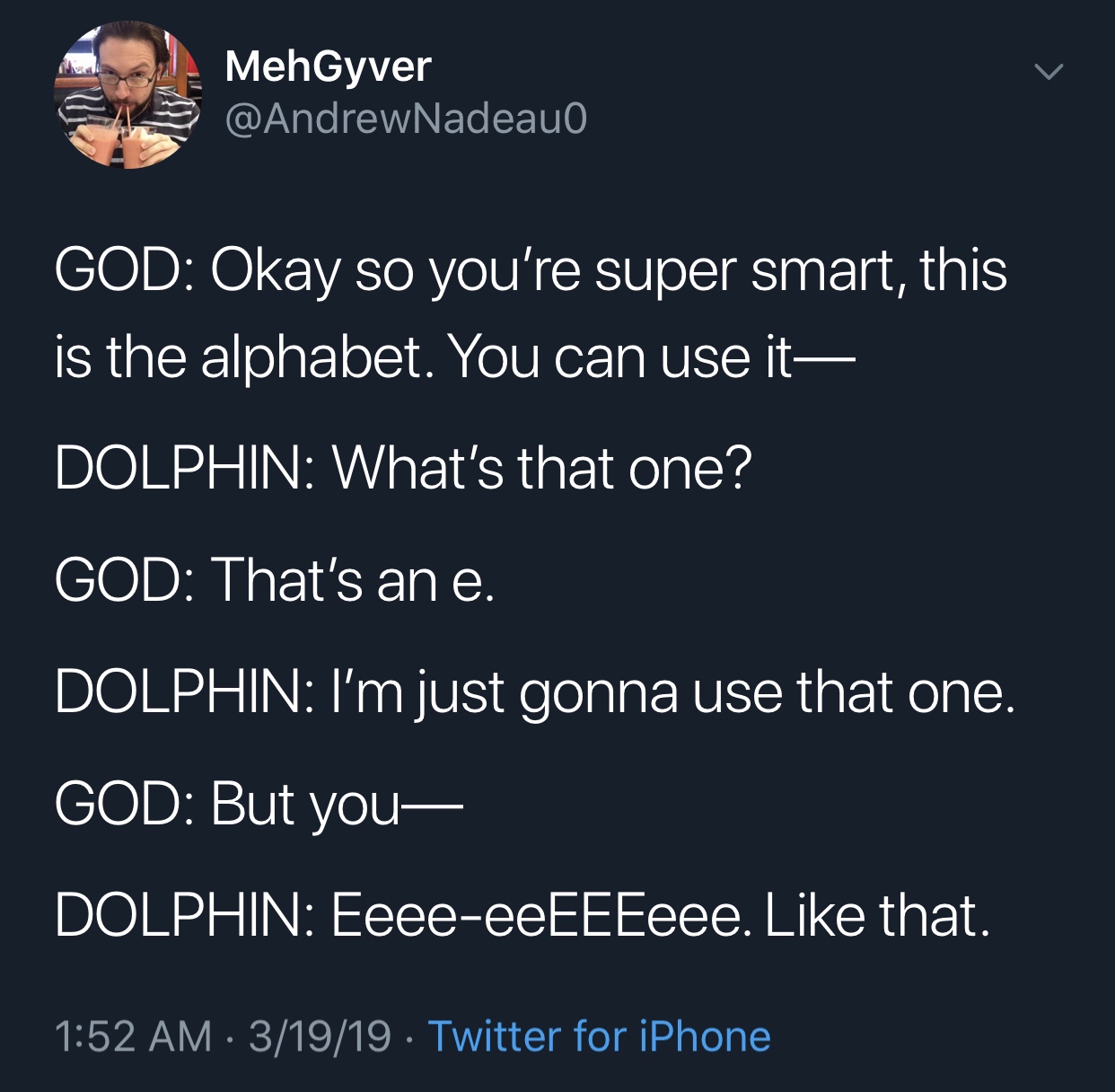Screen dimensions: 1115x1092
Task: Open the MehGyver display name
Action: tap(328, 66)
